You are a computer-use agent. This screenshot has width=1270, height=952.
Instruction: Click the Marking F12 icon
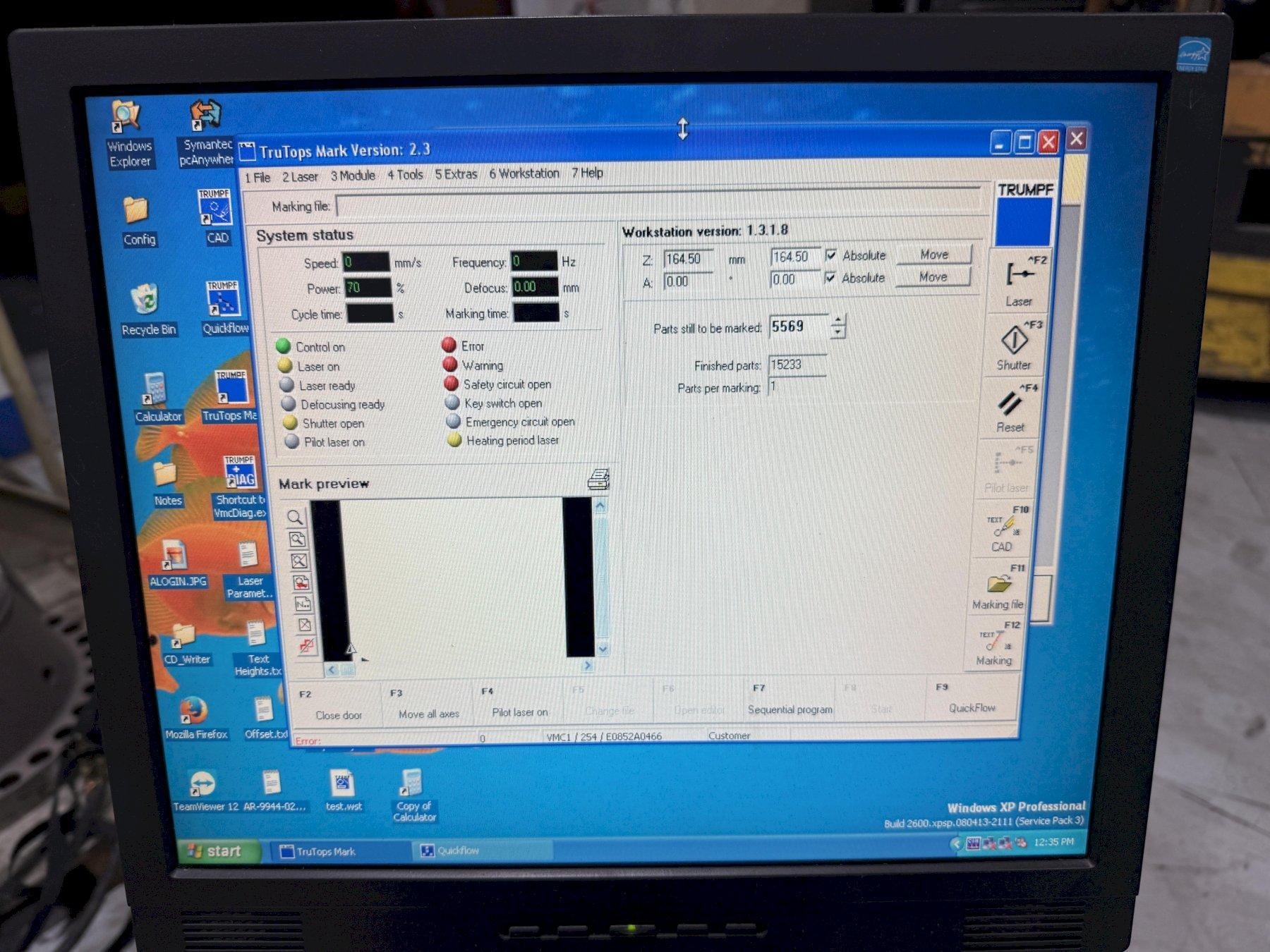(x=995, y=644)
